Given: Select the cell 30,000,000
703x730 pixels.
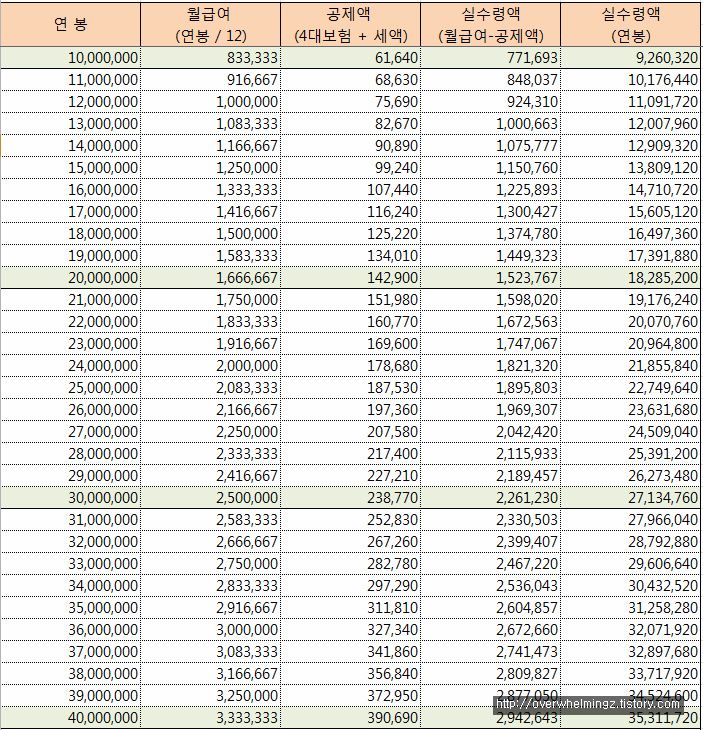Looking at the screenshot, I should (70, 497).
